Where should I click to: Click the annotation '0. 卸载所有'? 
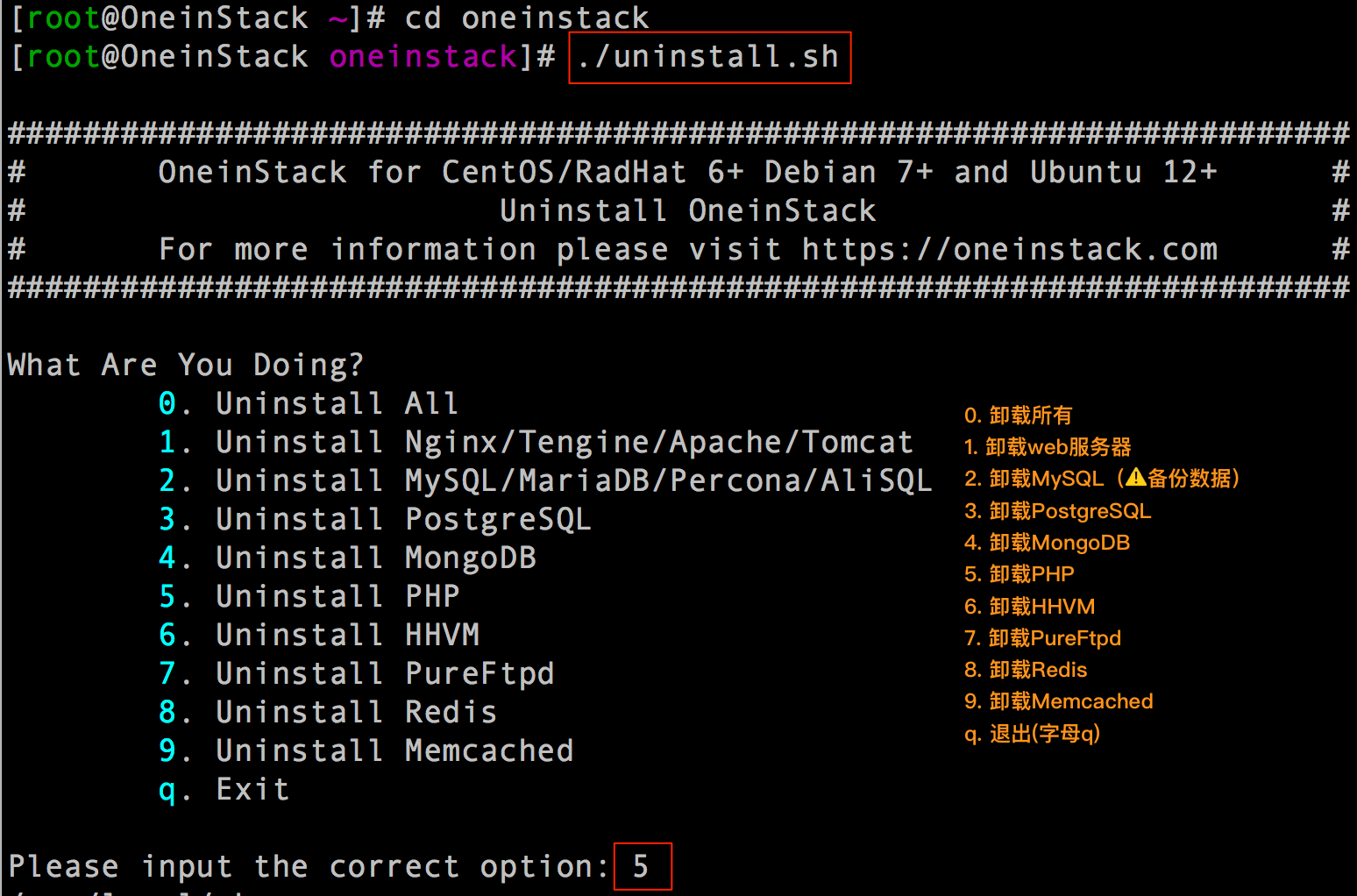point(1018,416)
